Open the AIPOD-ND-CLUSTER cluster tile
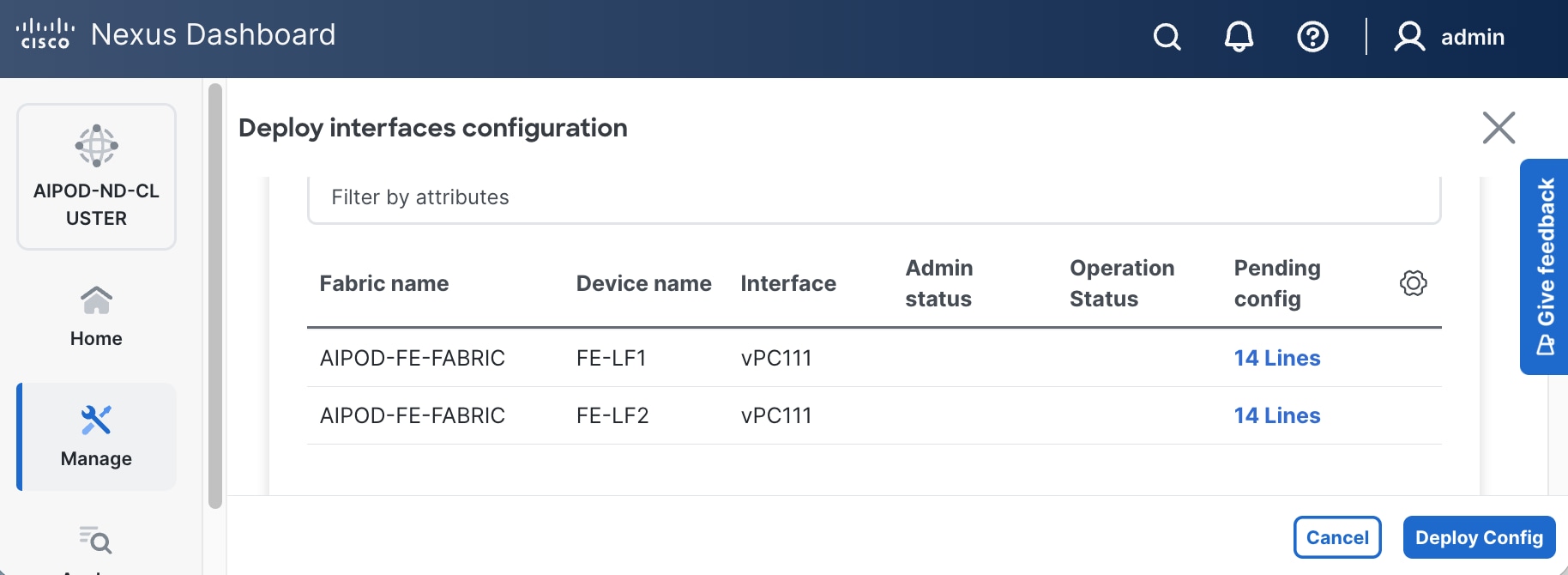Viewport: 1568px width, 575px height. [x=96, y=177]
